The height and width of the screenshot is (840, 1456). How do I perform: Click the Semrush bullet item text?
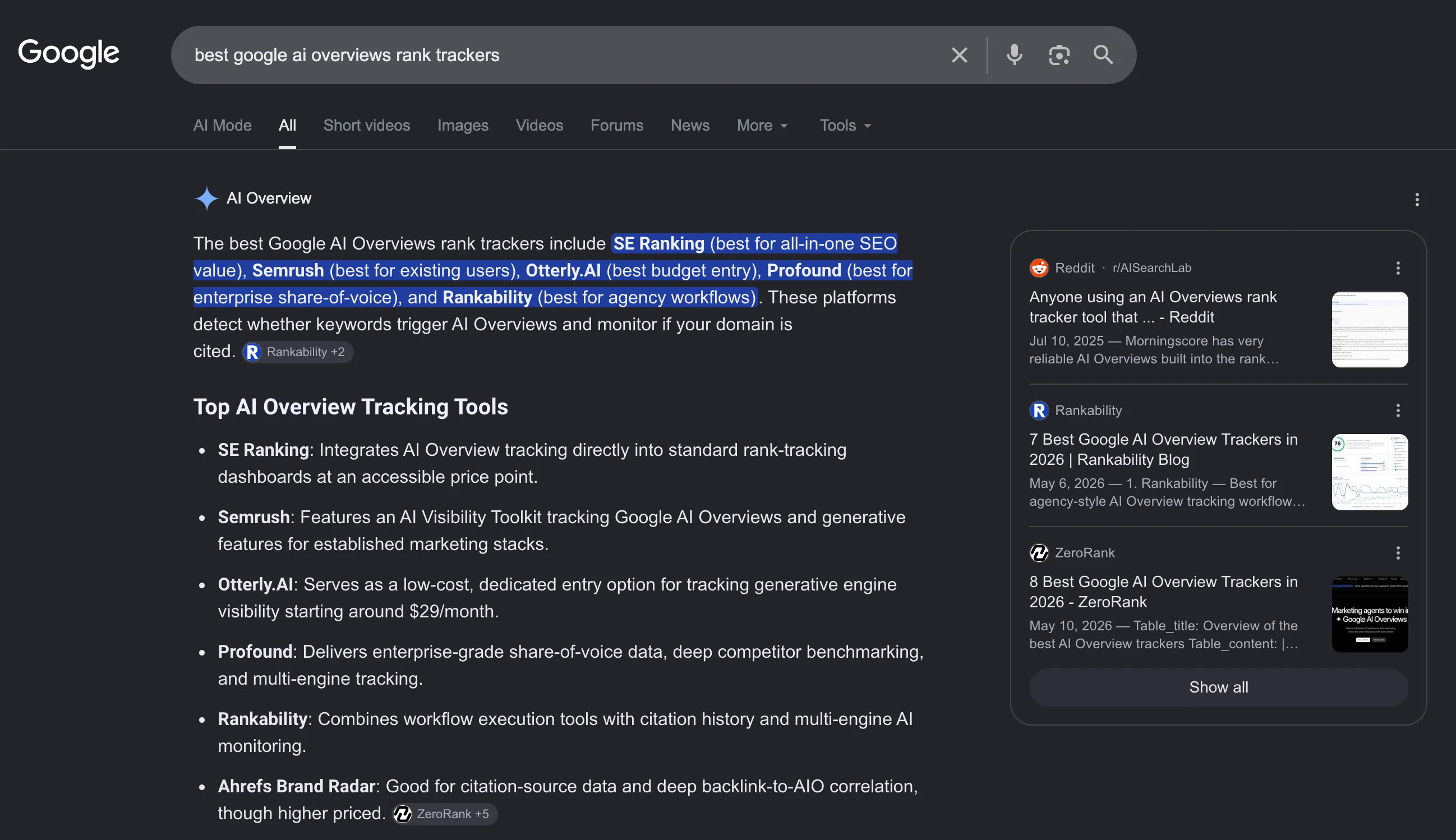click(561, 531)
